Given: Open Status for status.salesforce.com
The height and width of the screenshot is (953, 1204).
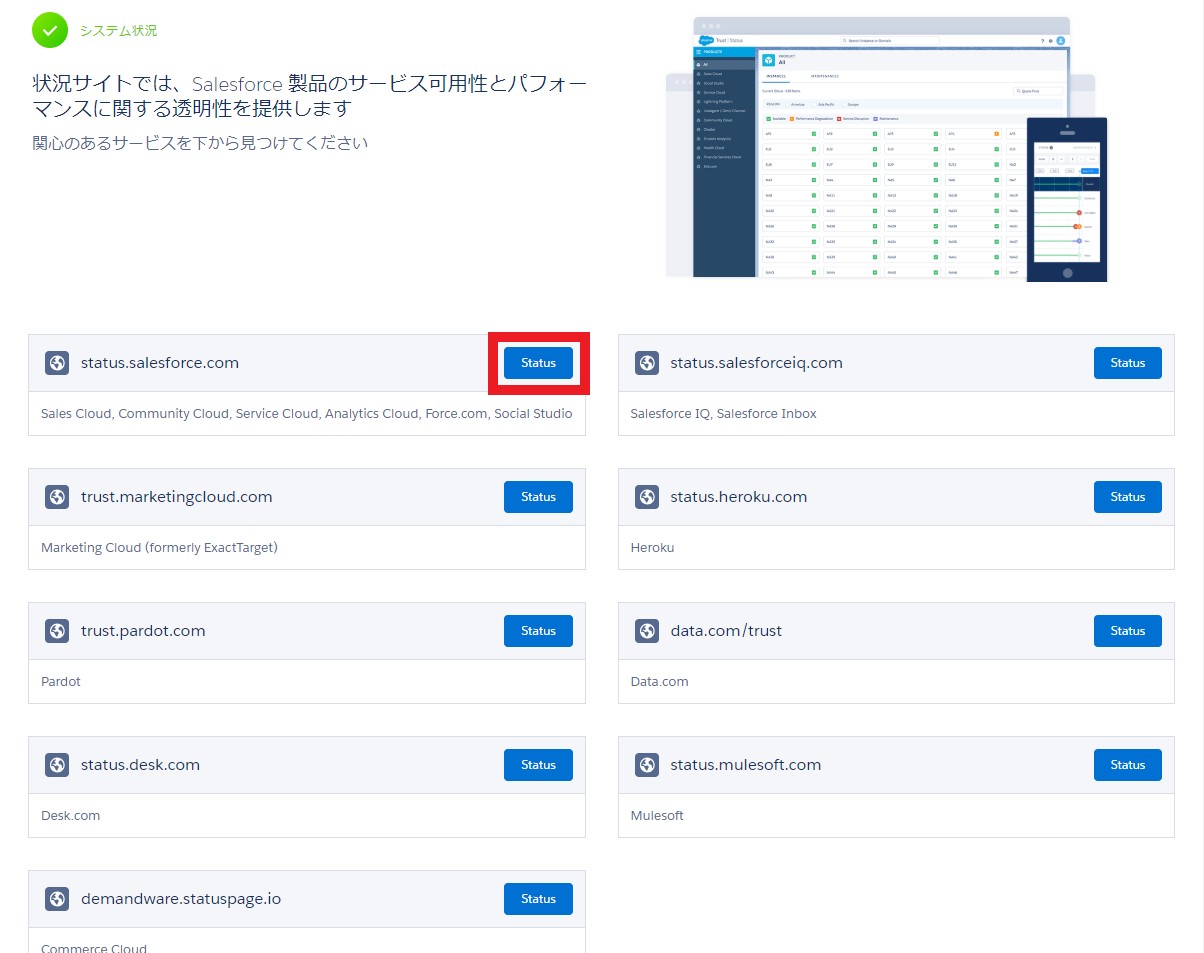Looking at the screenshot, I should coord(538,363).
